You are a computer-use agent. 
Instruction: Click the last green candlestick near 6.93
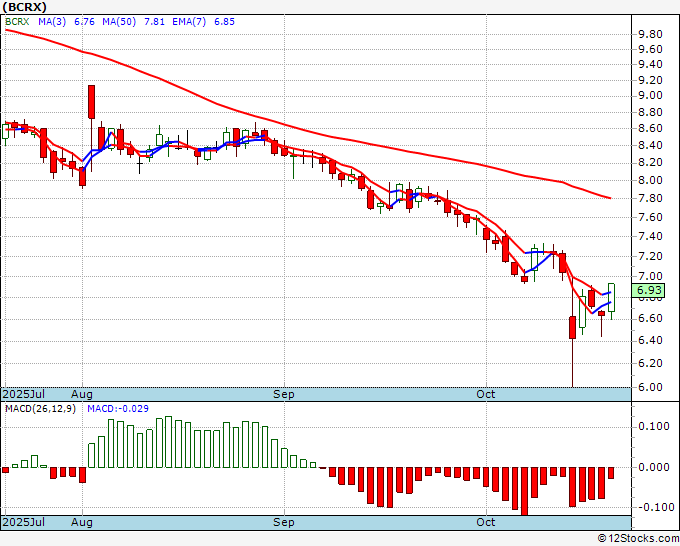[611, 298]
